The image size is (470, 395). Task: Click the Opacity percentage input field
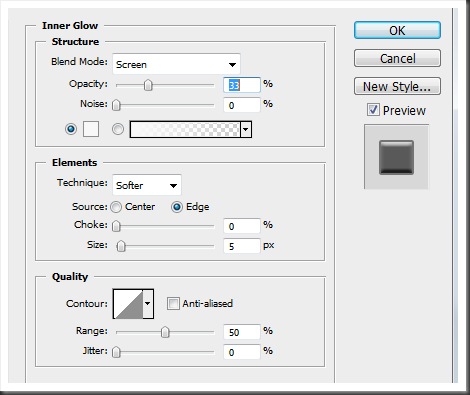(x=242, y=85)
